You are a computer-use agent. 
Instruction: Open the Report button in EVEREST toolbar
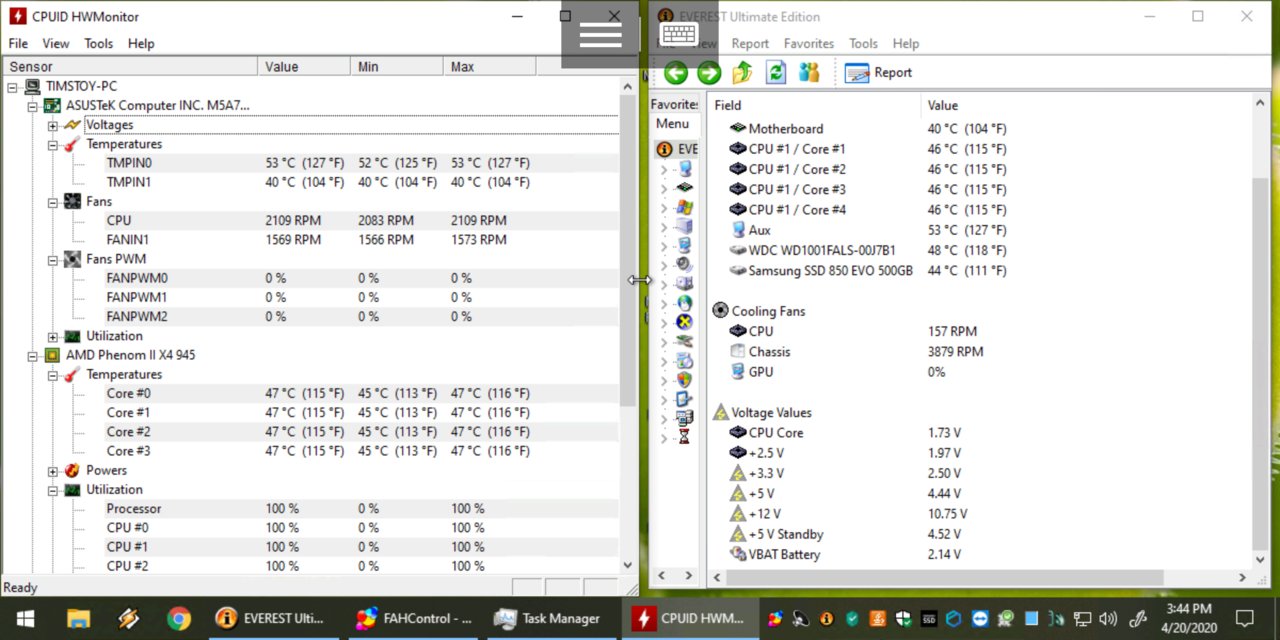[x=878, y=72]
